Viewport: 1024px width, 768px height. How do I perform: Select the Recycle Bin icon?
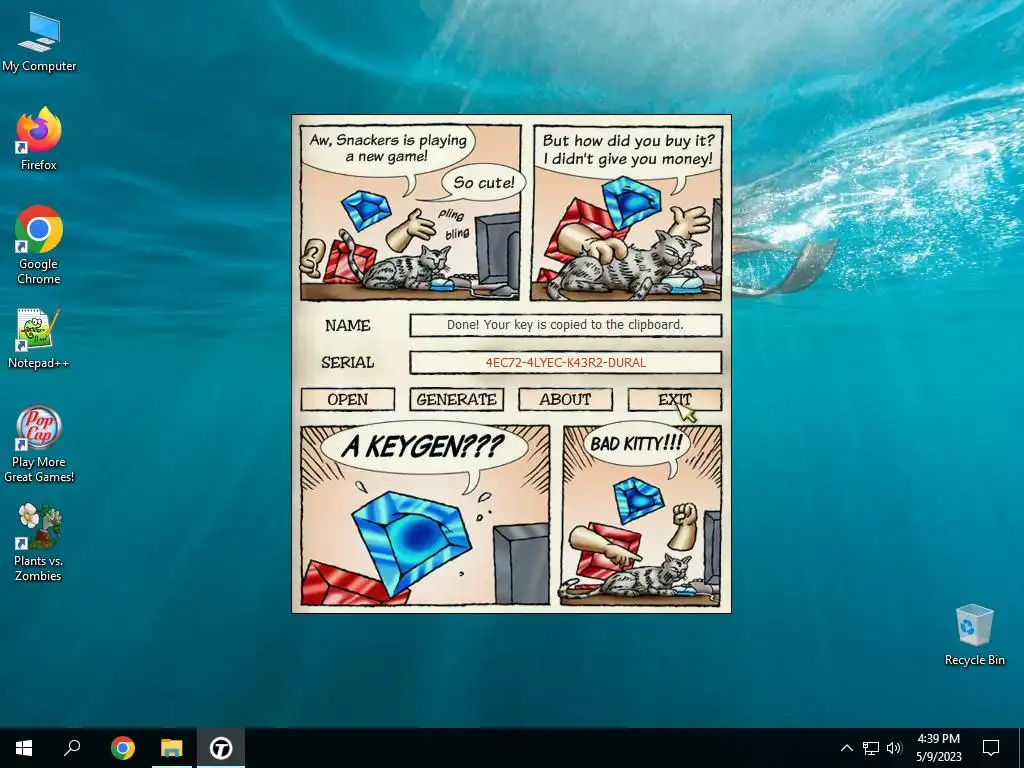(974, 635)
